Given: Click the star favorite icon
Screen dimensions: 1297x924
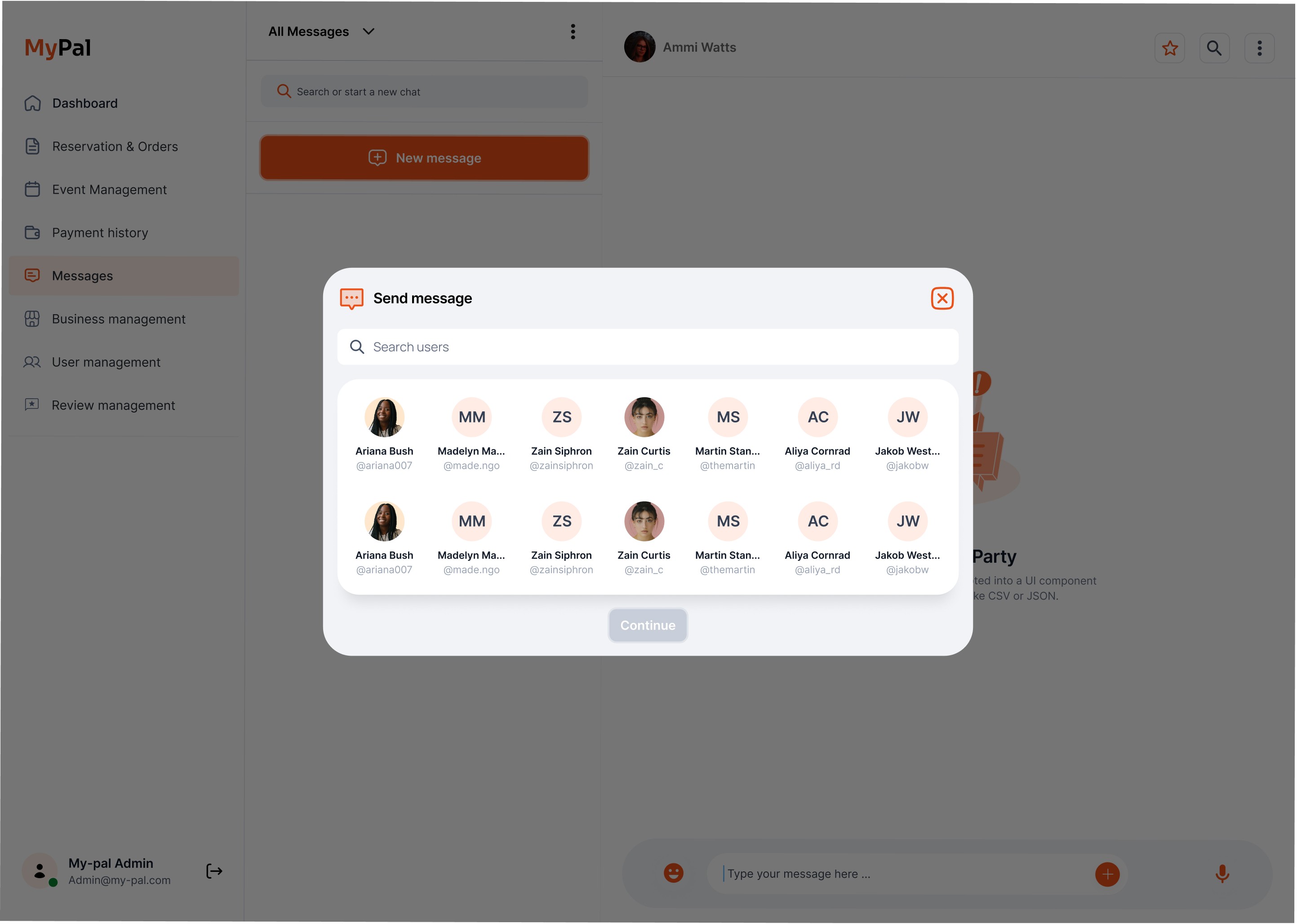Looking at the screenshot, I should tap(1169, 48).
